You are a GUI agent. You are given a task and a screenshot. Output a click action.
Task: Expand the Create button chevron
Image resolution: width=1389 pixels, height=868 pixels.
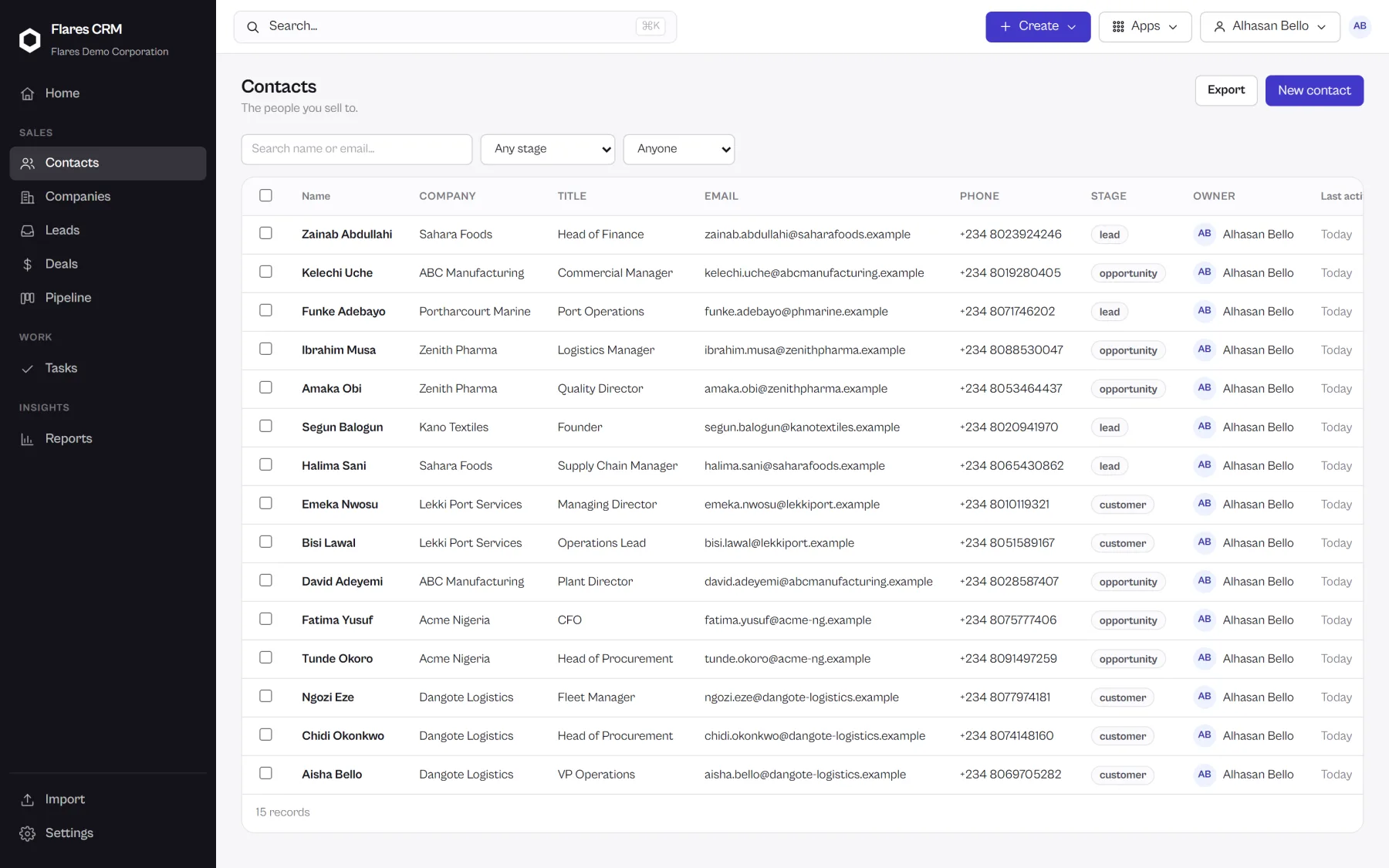point(1072,27)
